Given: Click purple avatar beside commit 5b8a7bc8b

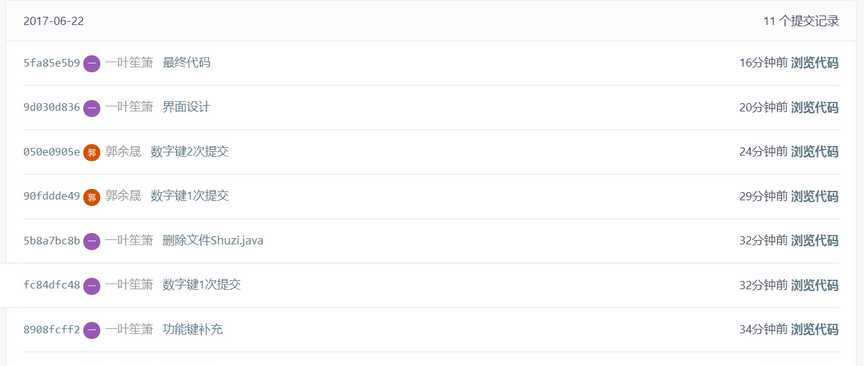Looking at the screenshot, I should [x=91, y=241].
